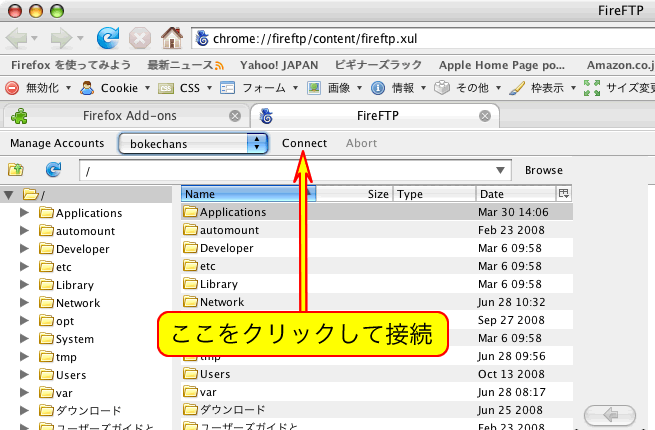655x430 pixels.
Task: Click the Abort button
Action: click(x=361, y=143)
